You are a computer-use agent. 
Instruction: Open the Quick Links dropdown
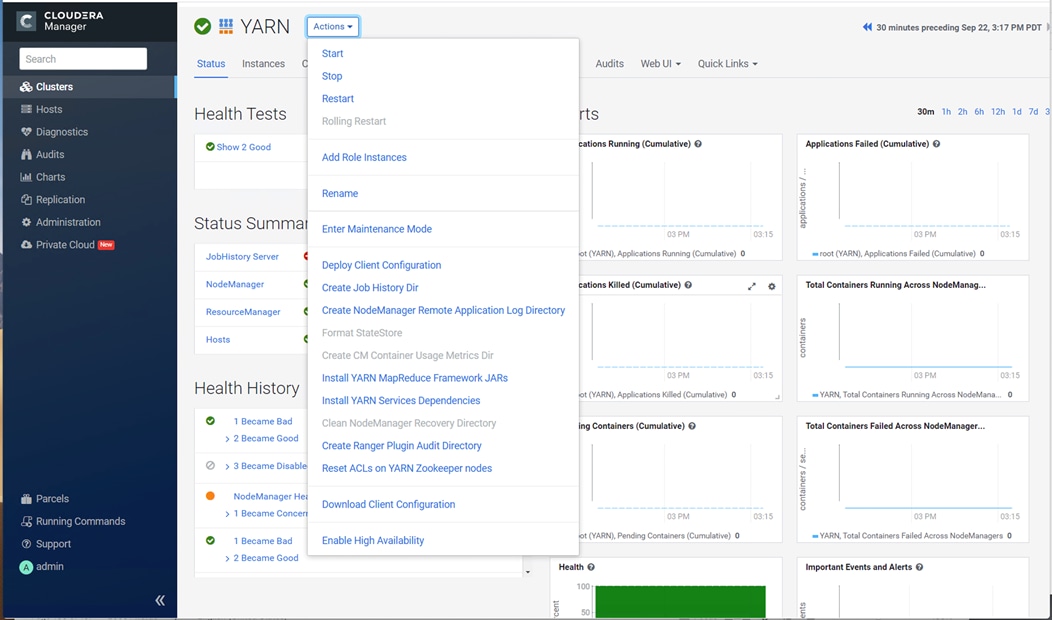pos(727,64)
